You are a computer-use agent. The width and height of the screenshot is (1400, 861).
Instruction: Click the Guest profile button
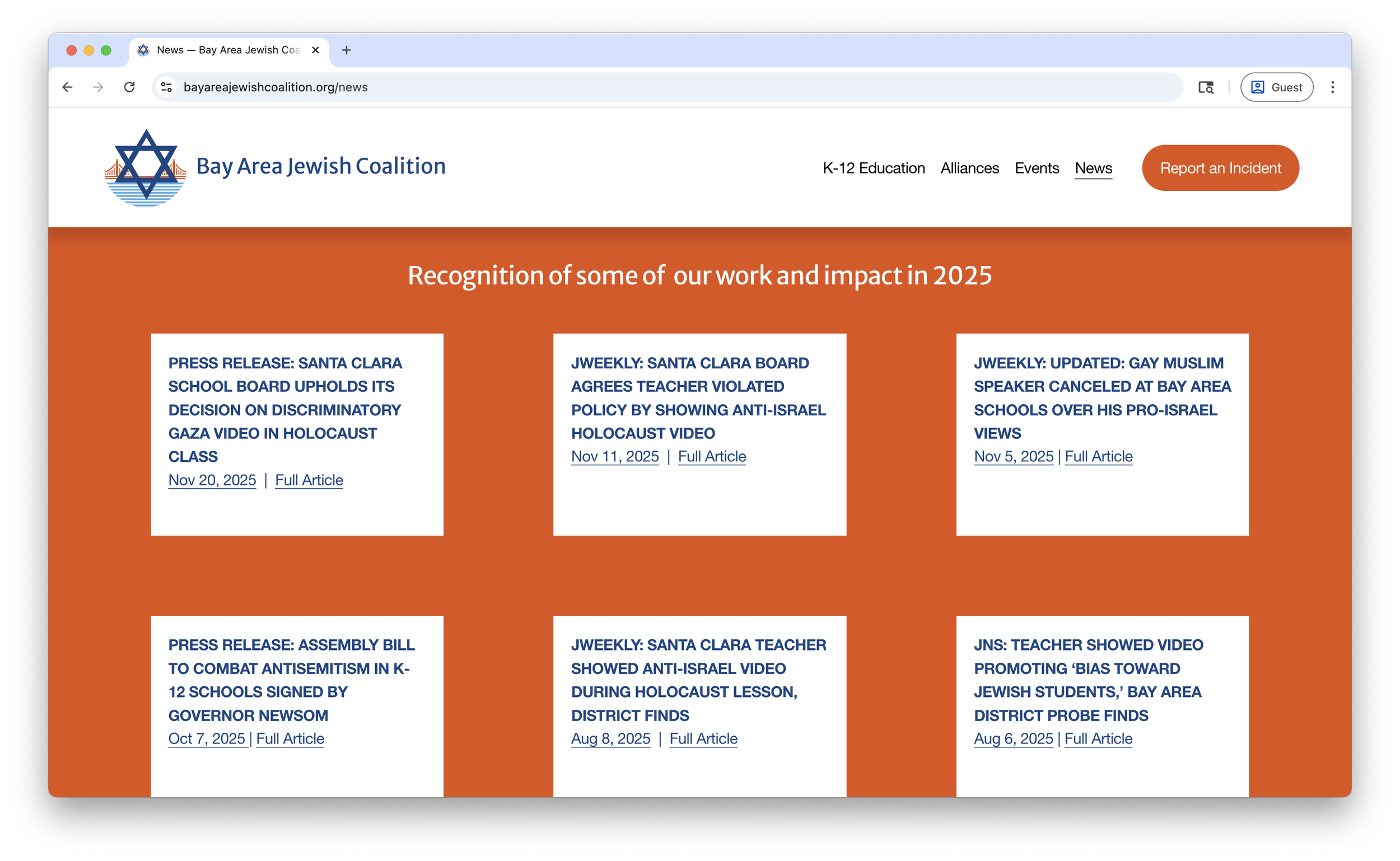[1276, 87]
